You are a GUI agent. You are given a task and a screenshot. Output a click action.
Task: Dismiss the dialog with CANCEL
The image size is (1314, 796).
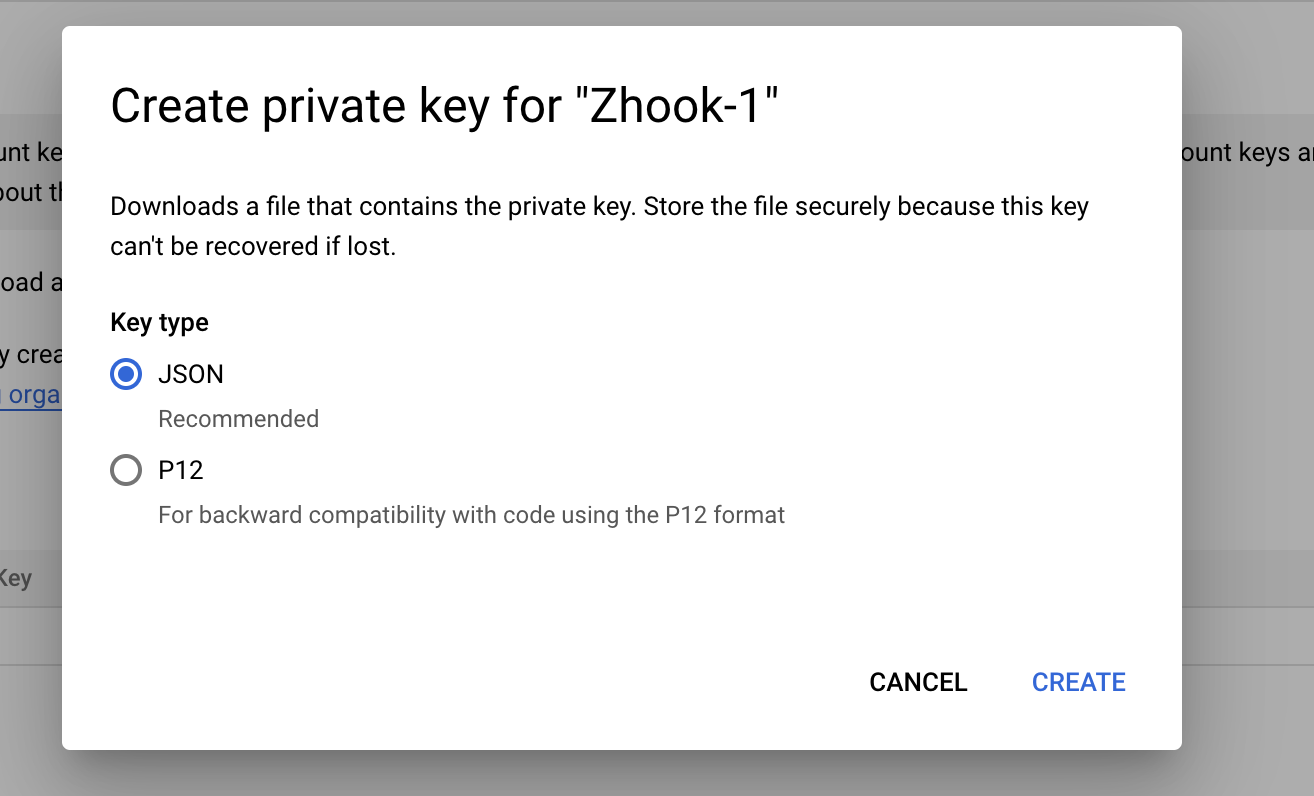pos(918,682)
